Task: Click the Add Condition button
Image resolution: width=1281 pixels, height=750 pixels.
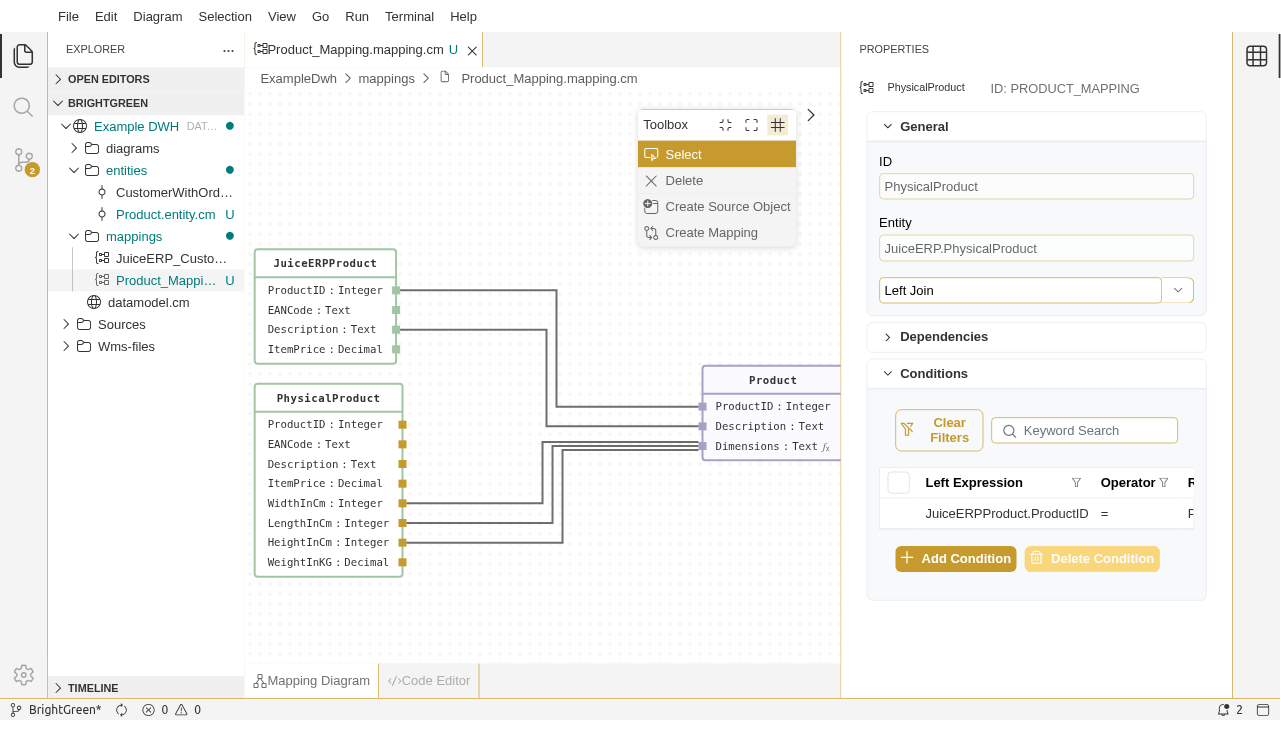Action: [955, 559]
